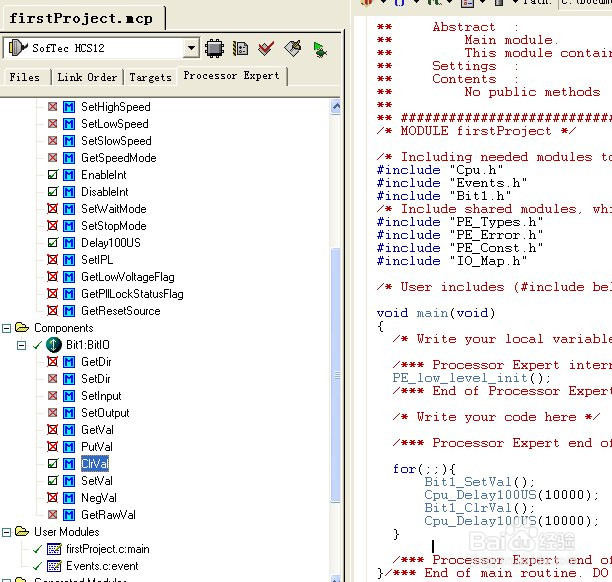Click the M icon beside SetHighSpeed
This screenshot has width=612, height=582.
point(69,107)
